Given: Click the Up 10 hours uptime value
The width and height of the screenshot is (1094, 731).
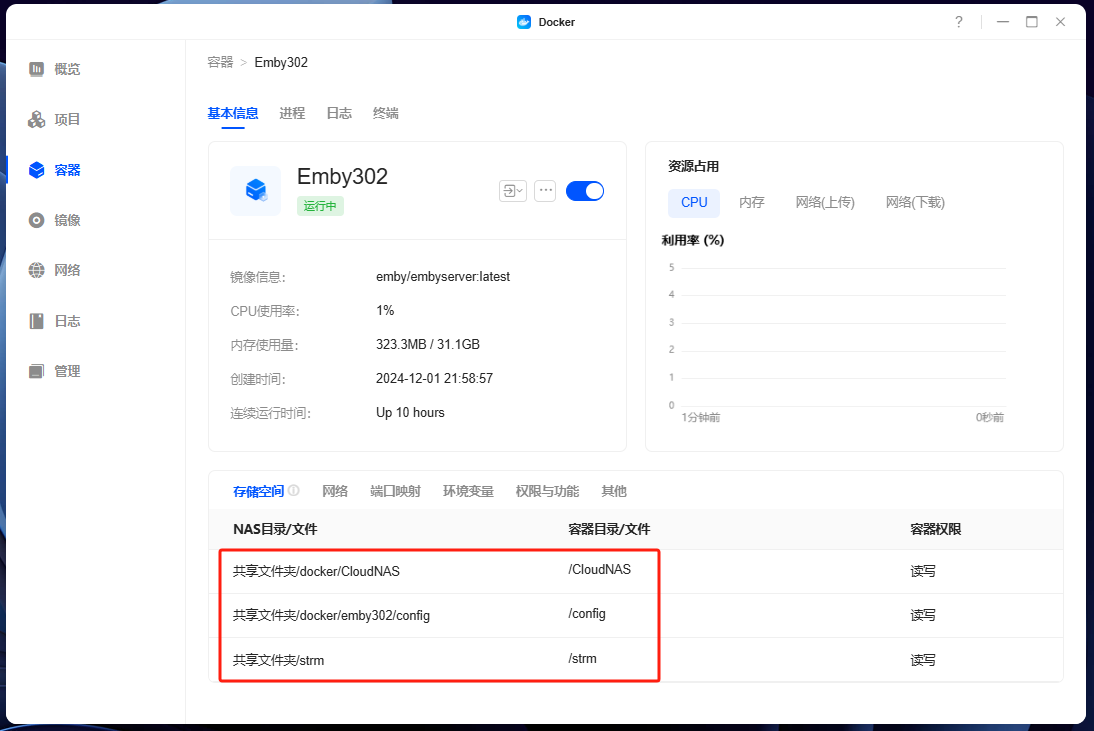Looking at the screenshot, I should [410, 412].
